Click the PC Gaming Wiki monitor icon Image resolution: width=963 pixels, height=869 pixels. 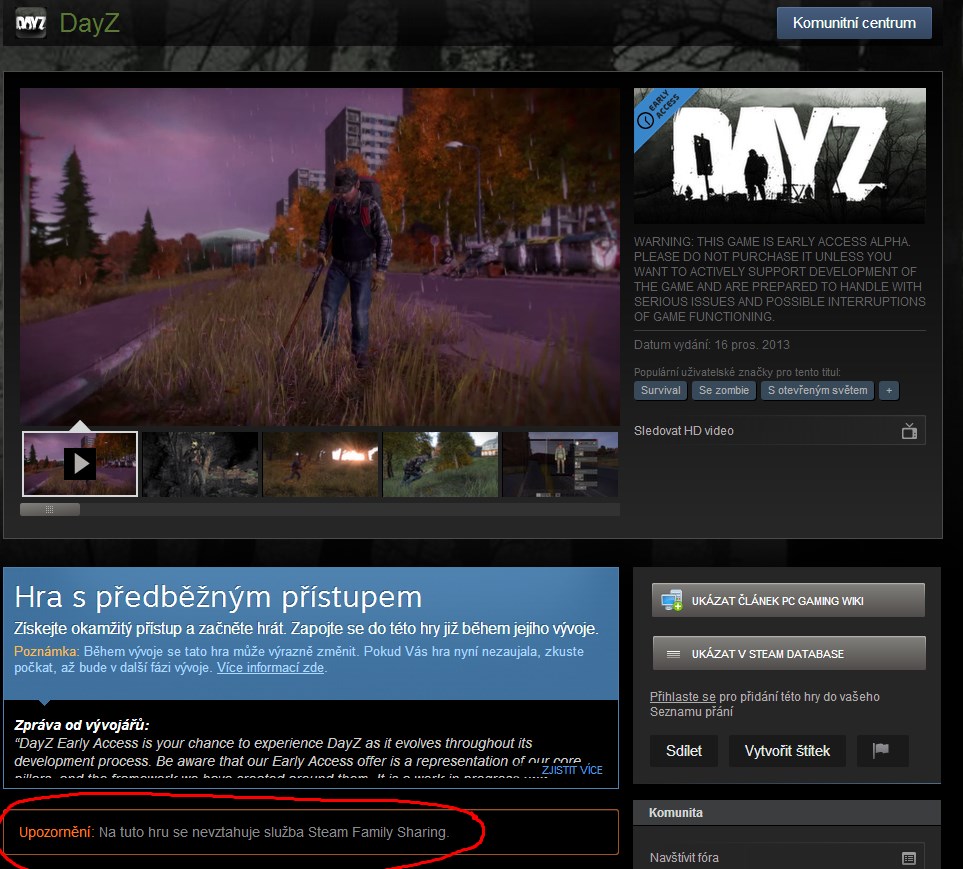671,600
